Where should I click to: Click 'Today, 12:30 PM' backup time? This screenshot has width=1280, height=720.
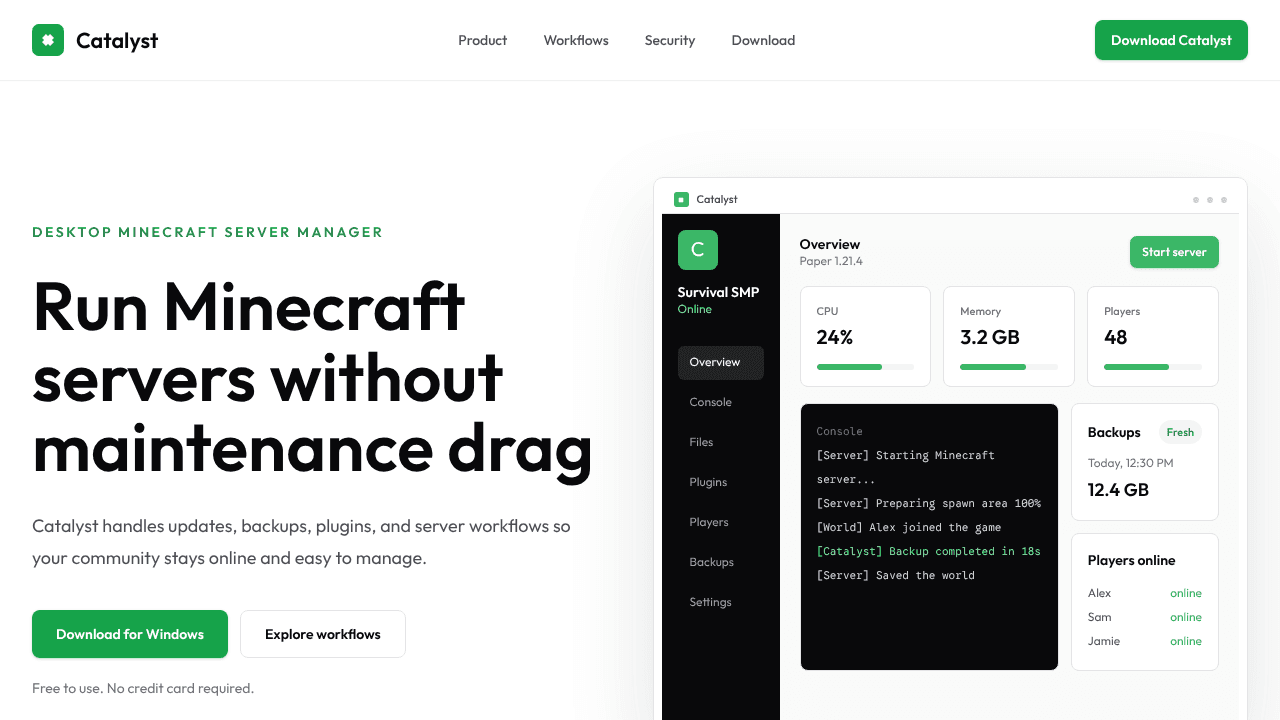1131,463
